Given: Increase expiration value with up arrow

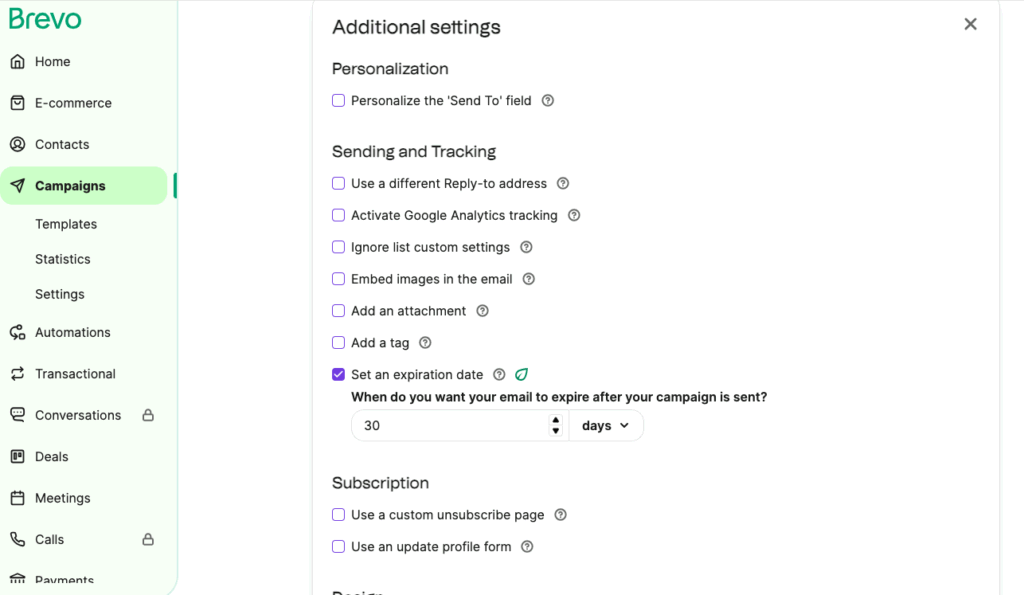Looking at the screenshot, I should [556, 421].
